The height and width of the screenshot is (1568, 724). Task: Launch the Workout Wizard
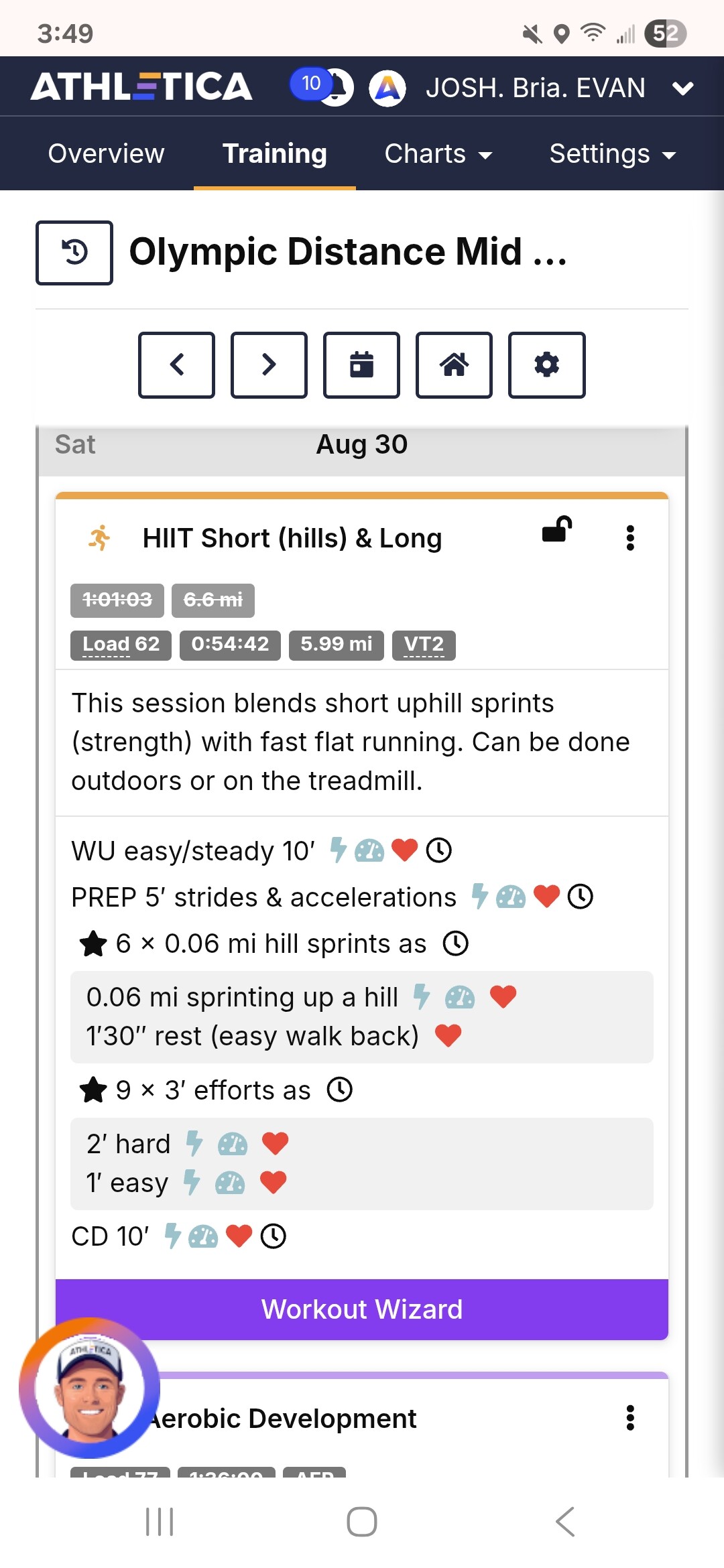click(x=362, y=1309)
